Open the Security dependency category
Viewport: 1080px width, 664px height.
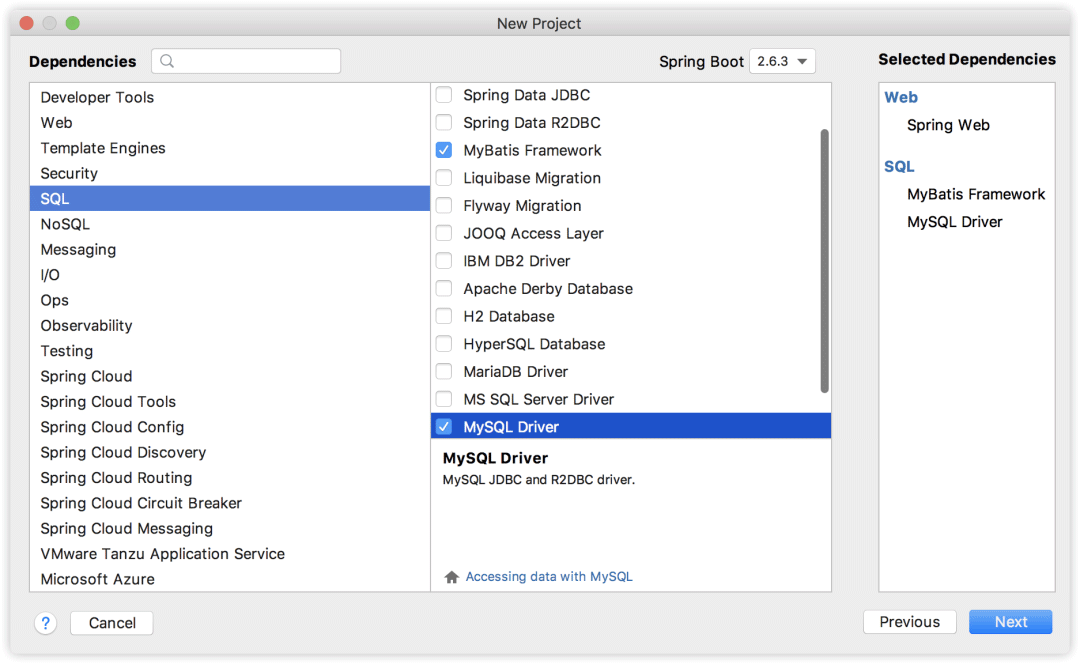tap(69, 173)
